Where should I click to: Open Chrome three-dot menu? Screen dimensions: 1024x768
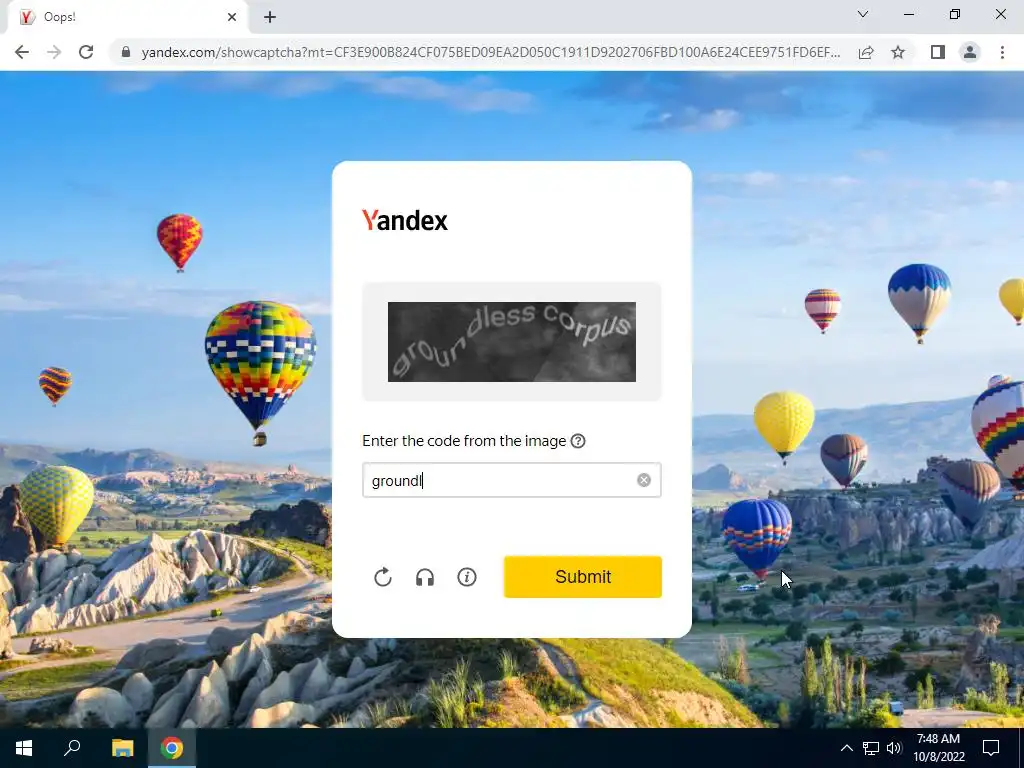(x=1002, y=52)
